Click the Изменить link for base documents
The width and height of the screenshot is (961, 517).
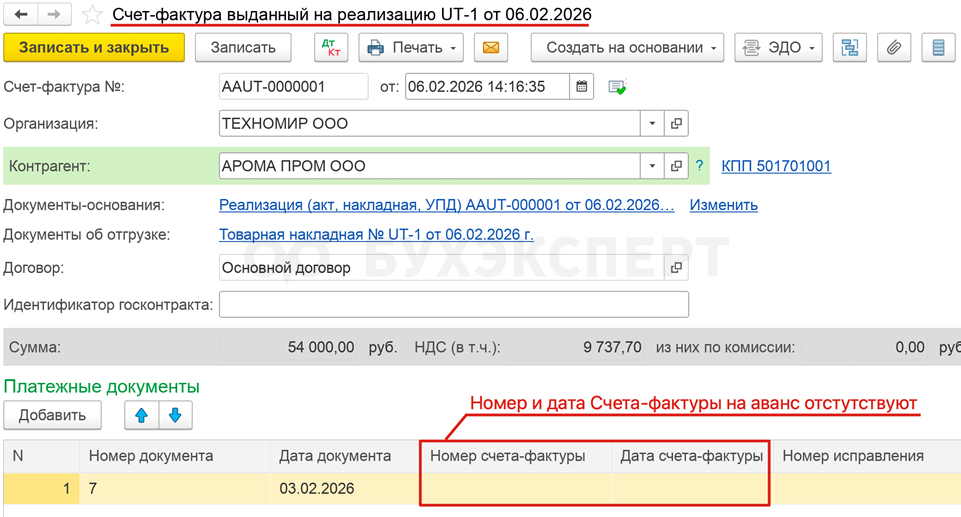(723, 205)
